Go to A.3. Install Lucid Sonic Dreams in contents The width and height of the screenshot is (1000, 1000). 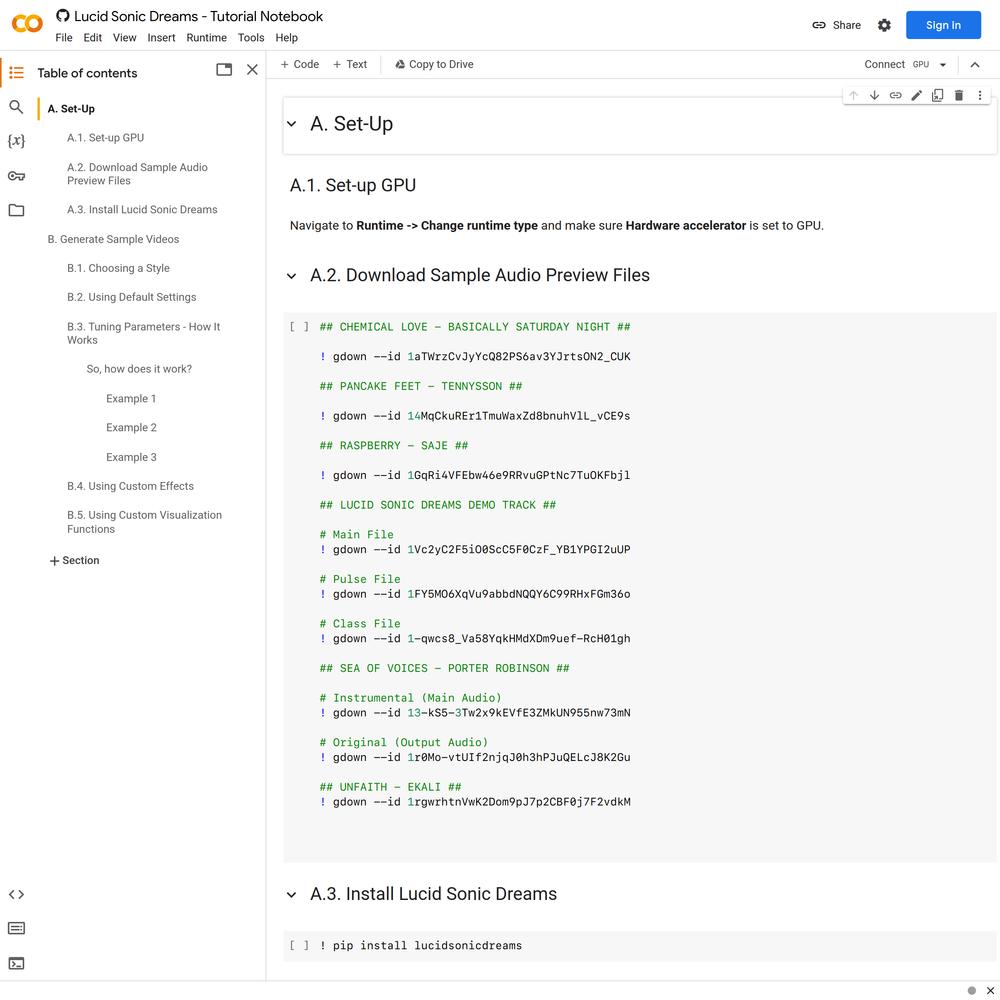click(x=142, y=210)
